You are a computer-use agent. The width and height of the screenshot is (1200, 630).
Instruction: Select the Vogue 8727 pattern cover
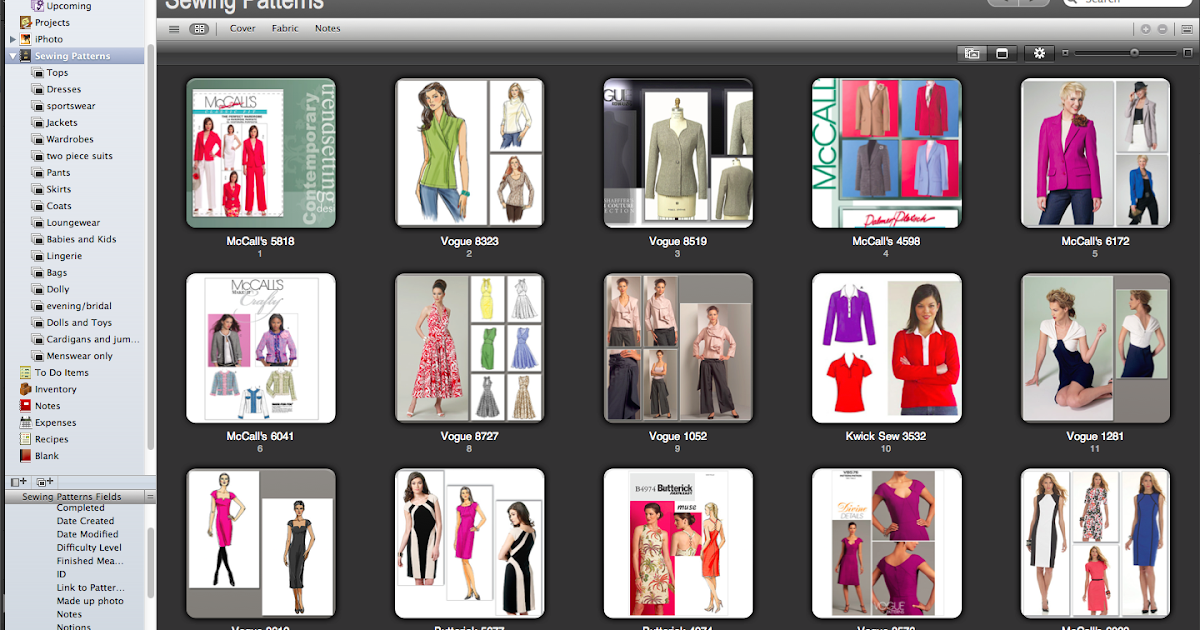tap(470, 348)
